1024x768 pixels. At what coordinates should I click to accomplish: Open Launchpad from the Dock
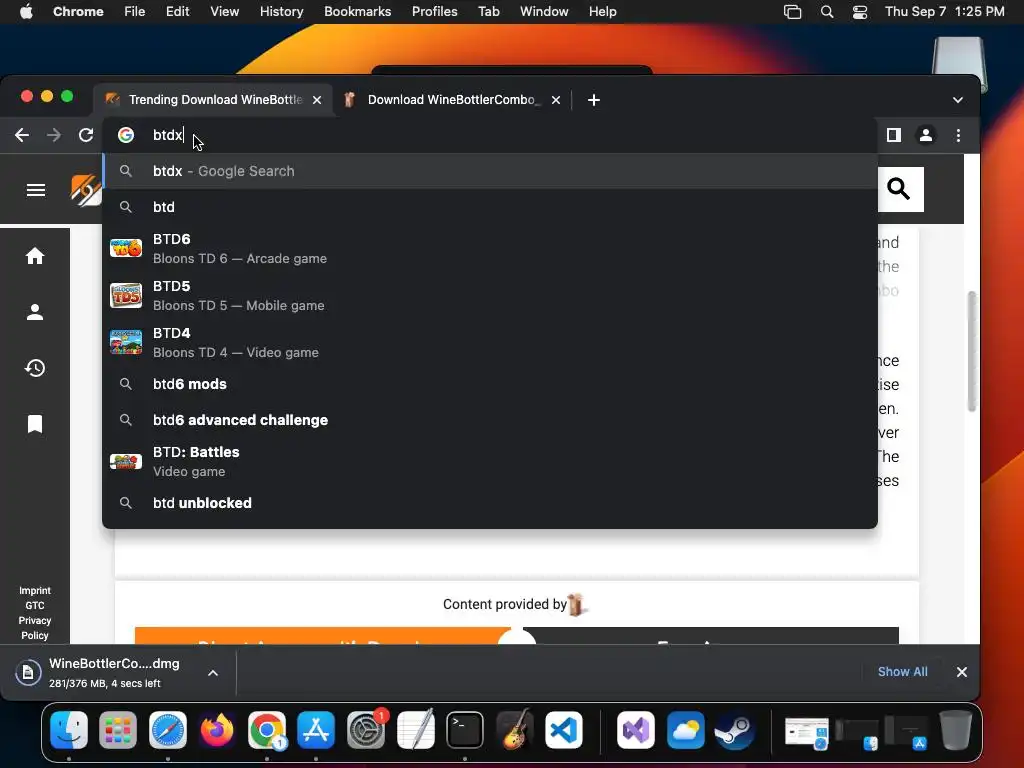(118, 729)
